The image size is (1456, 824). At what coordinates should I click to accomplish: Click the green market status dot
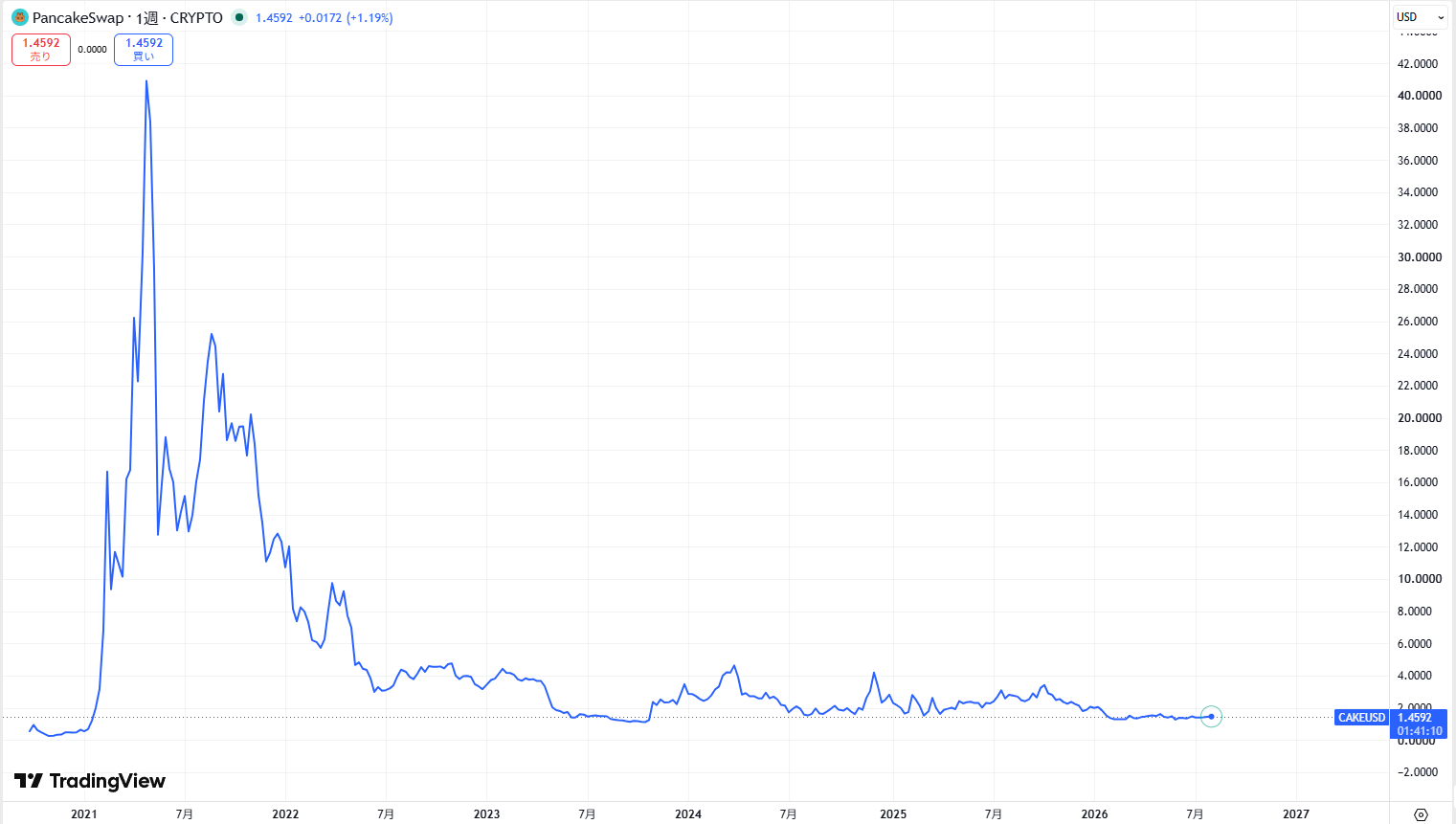(239, 17)
